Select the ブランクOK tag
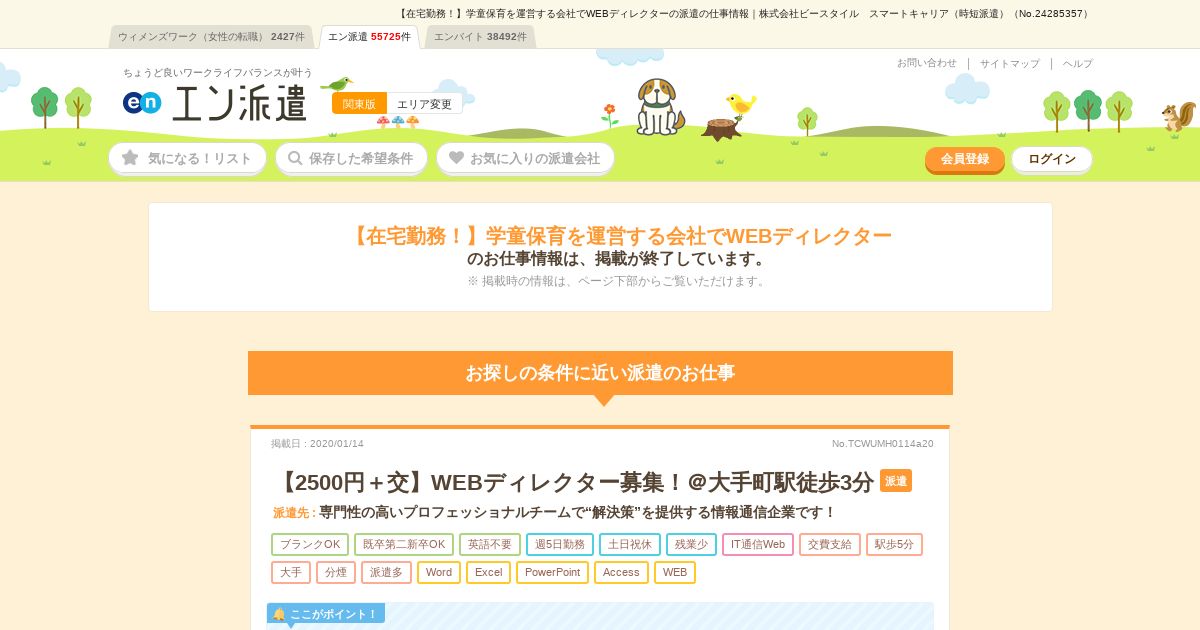The width and height of the screenshot is (1200, 630). click(310, 545)
